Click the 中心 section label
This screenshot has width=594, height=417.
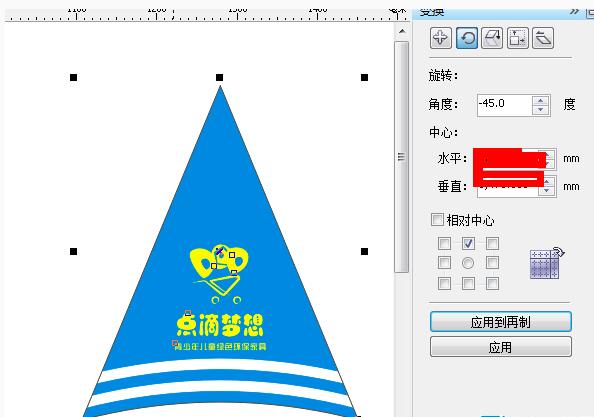[443, 132]
